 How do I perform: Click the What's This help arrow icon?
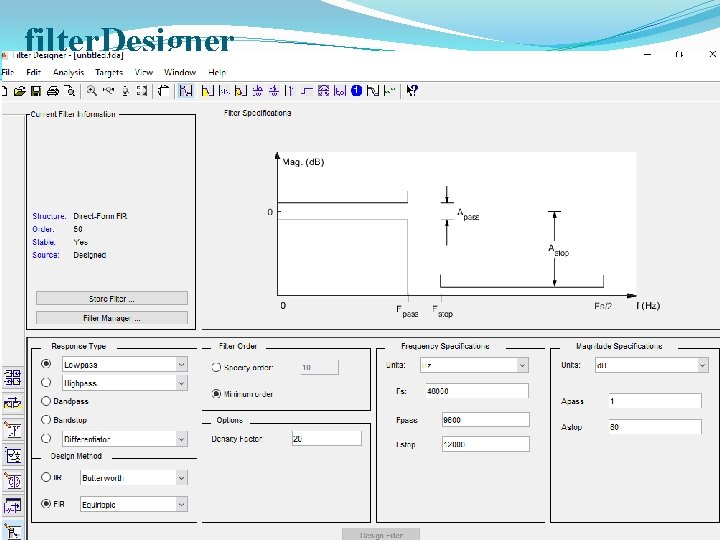click(412, 91)
